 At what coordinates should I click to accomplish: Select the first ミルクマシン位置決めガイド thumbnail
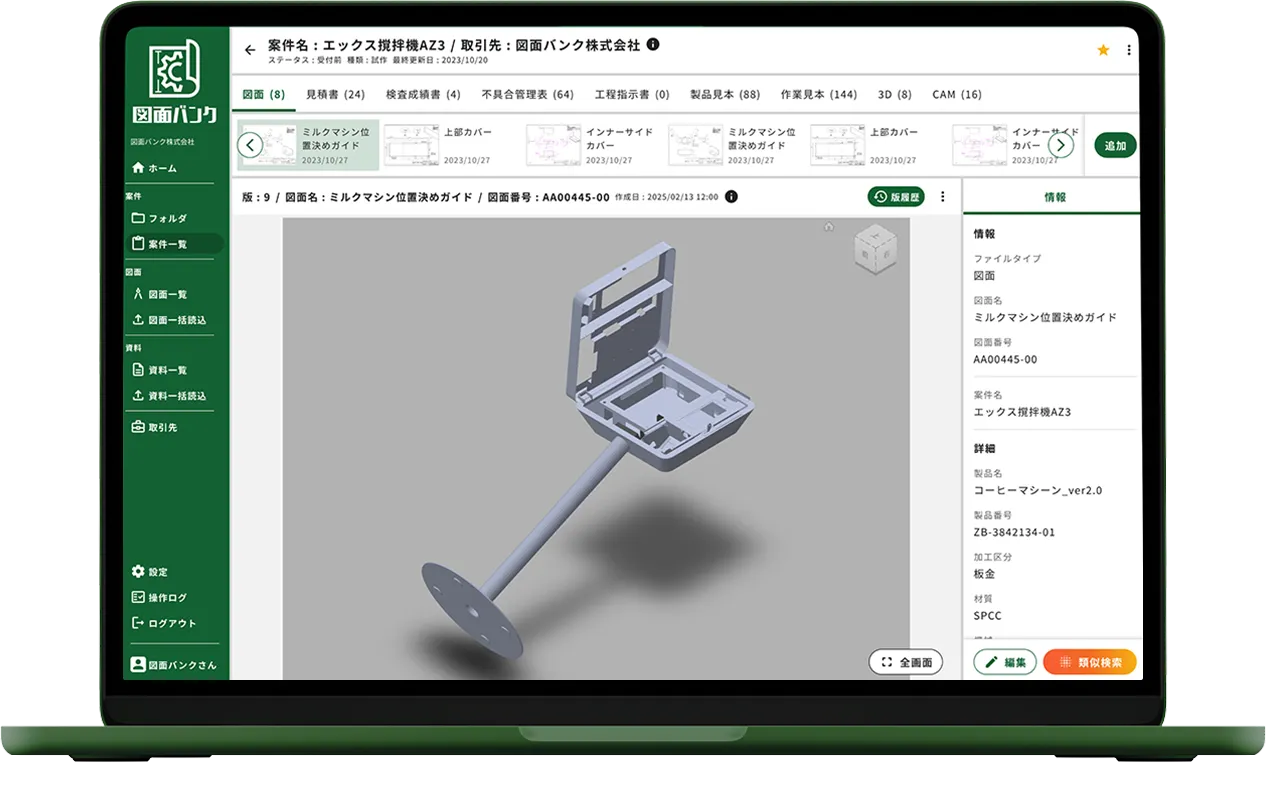coord(308,146)
